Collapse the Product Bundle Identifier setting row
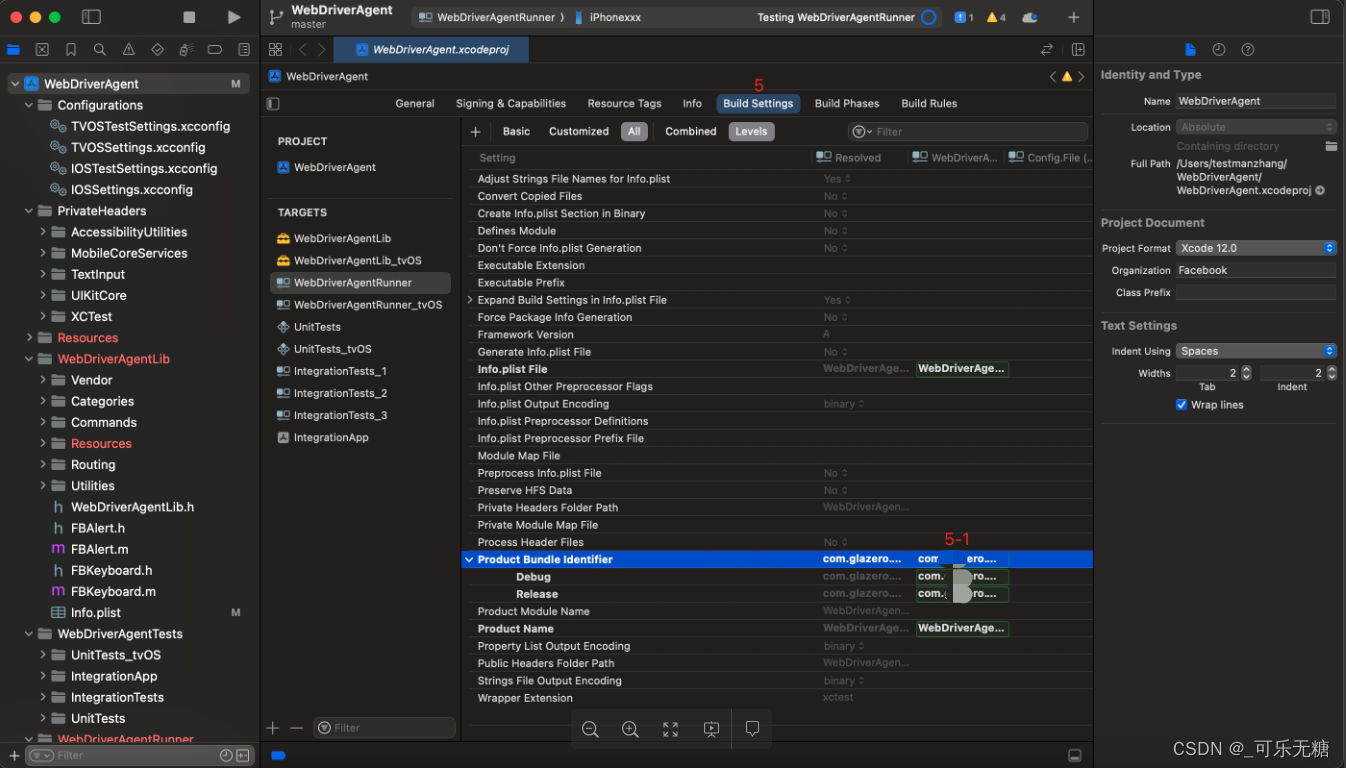1346x768 pixels. pos(469,559)
